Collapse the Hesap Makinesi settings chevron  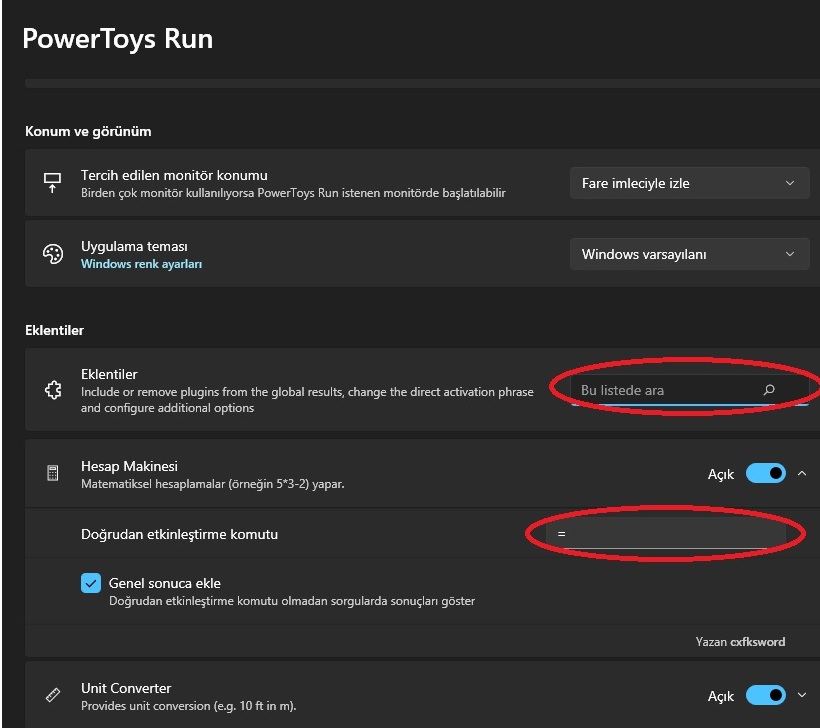(x=802, y=473)
